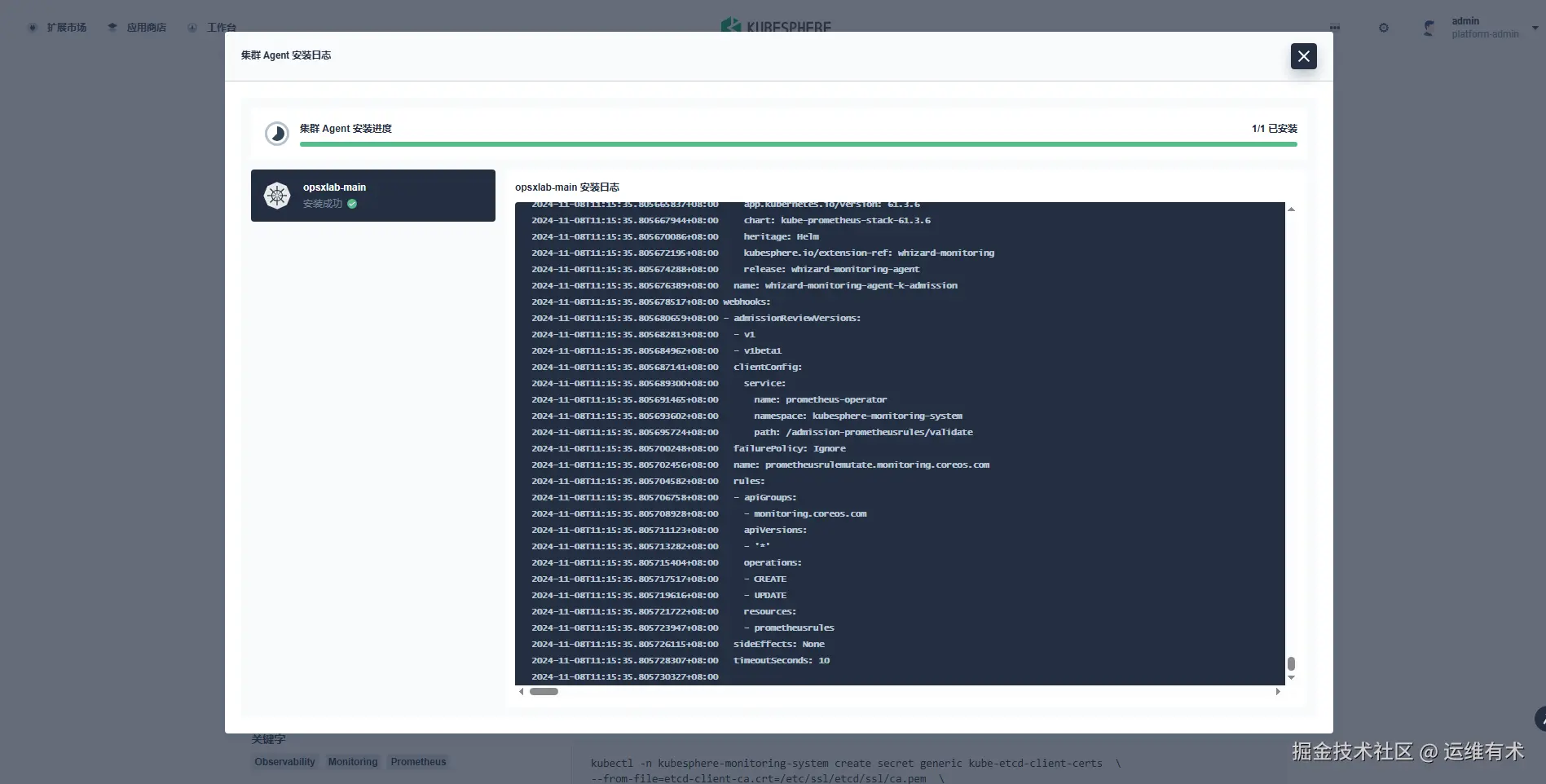1546x784 pixels.
Task: Open the 扩展市场 section icon
Action: click(x=33, y=27)
